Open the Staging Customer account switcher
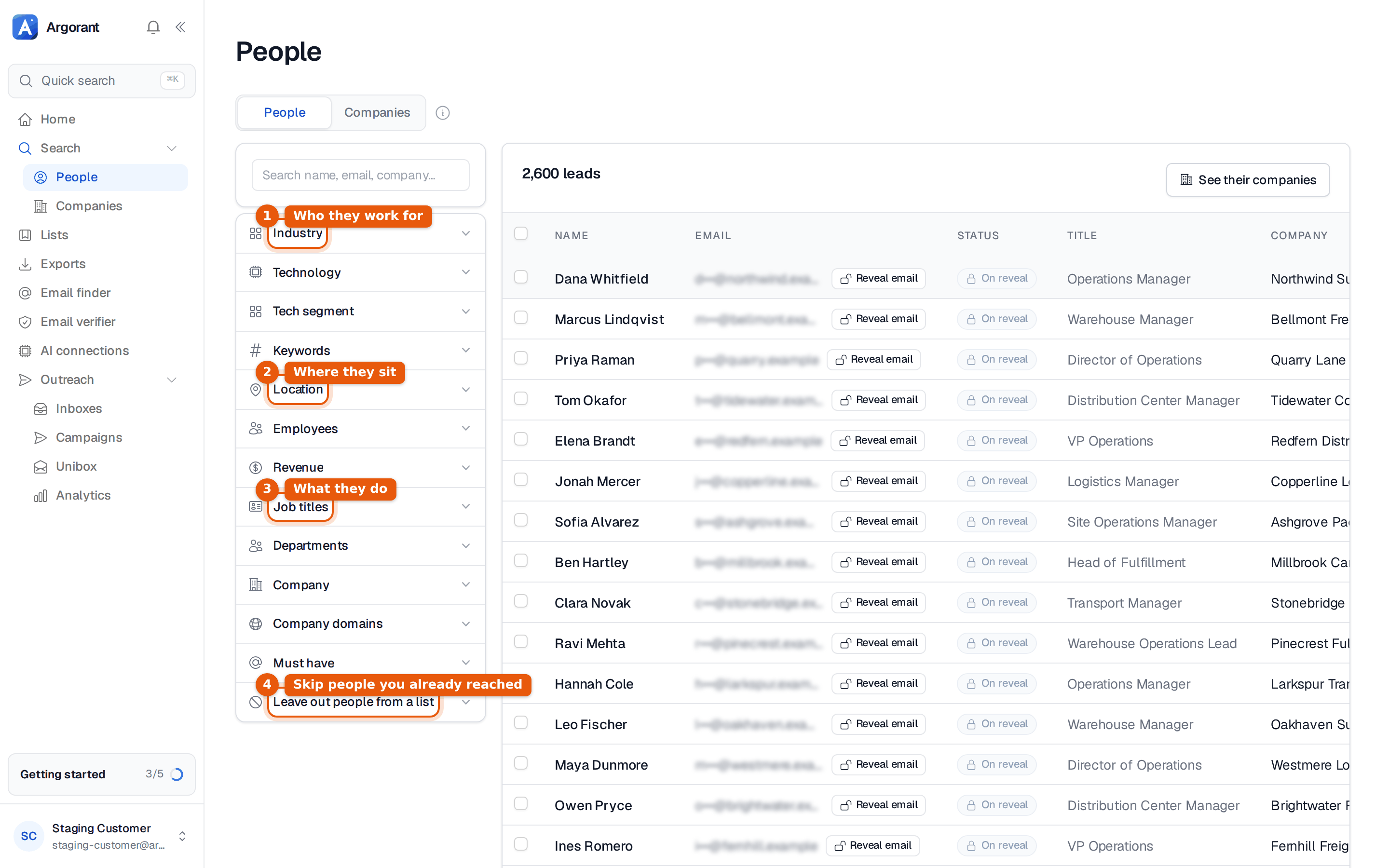Viewport: 1389px width, 868px height. click(102, 836)
